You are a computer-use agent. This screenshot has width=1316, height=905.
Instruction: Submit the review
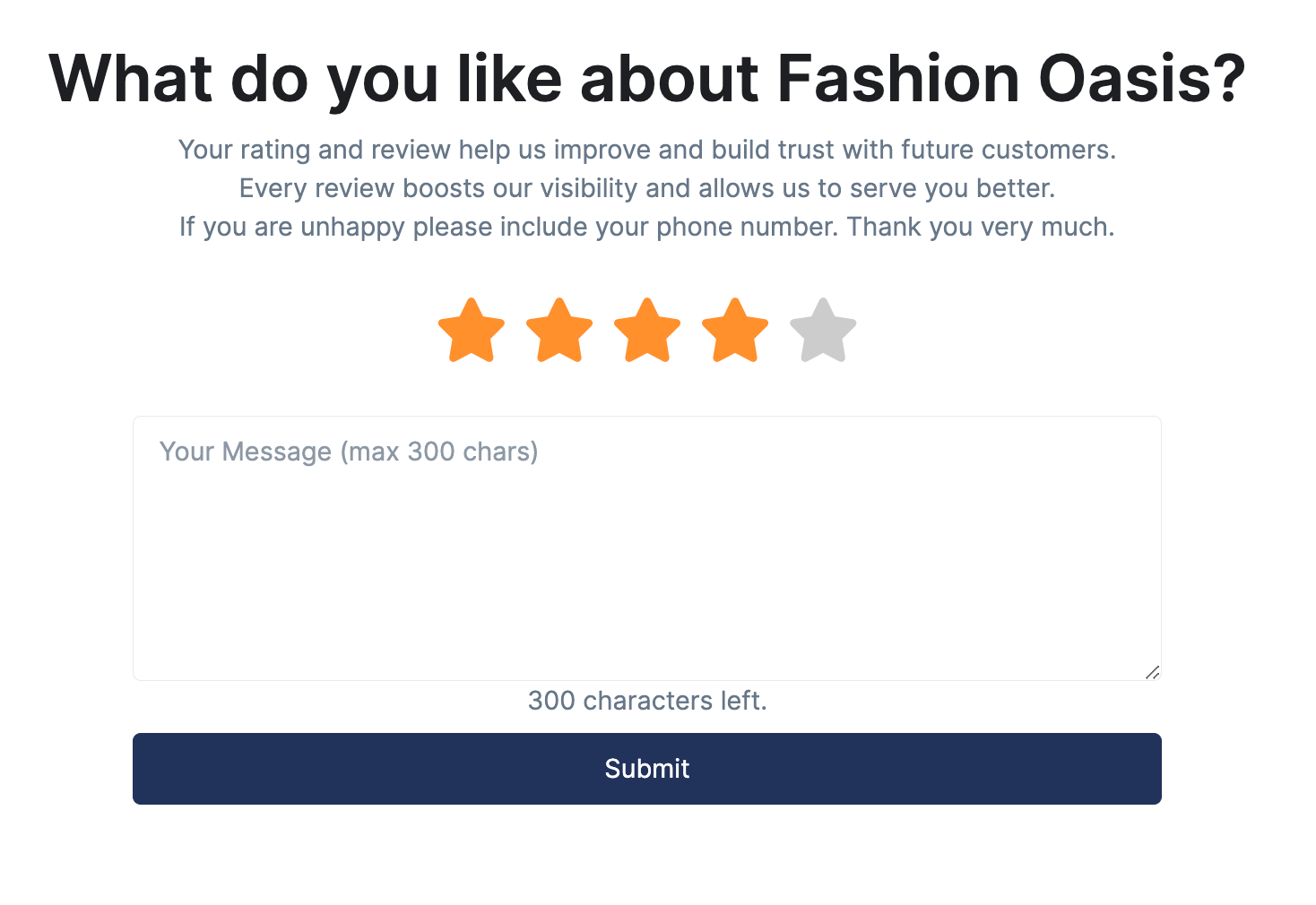[646, 768]
